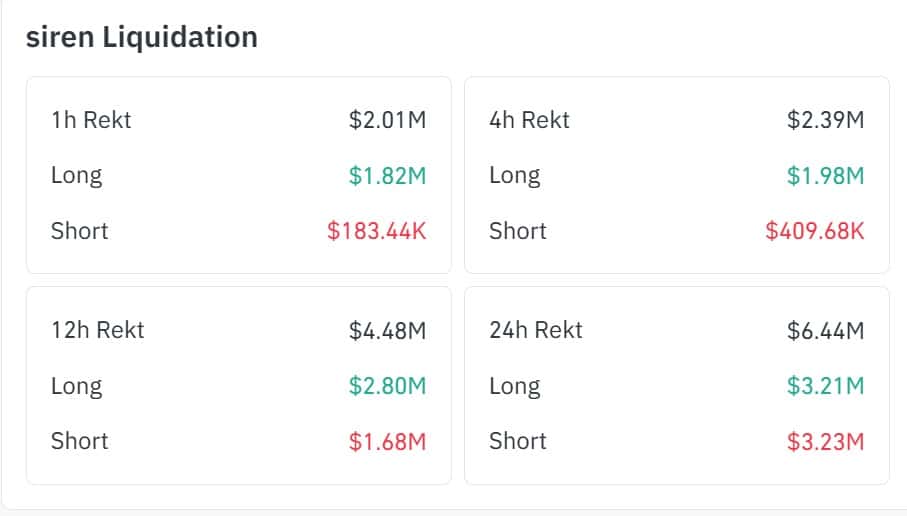Click the 1h Long value $1.82M
The width and height of the screenshot is (907, 516).
point(387,176)
